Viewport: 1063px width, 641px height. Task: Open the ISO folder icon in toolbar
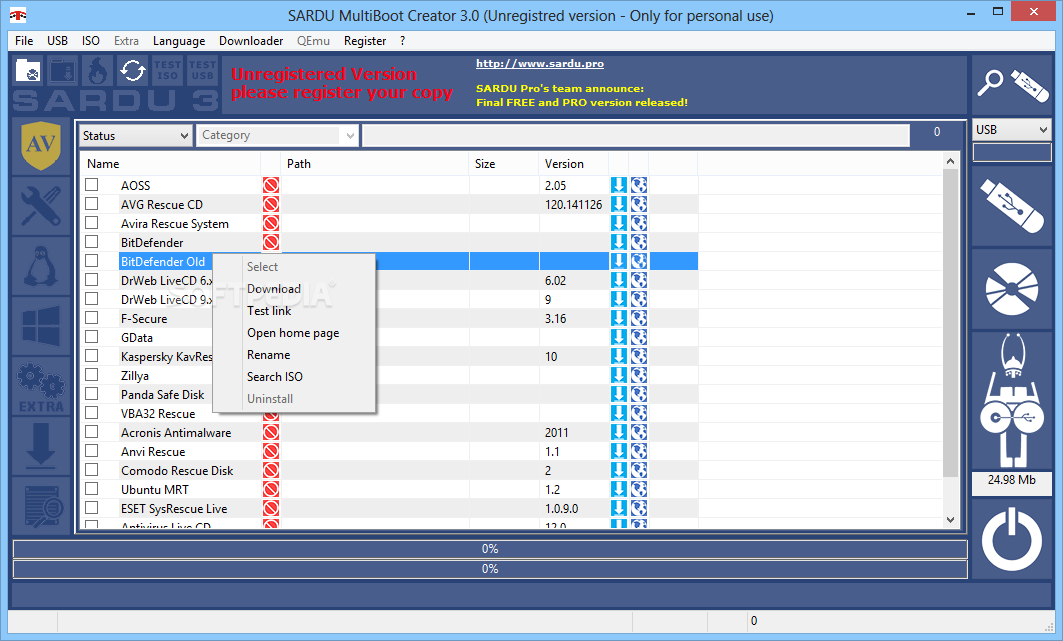pyautogui.click(x=28, y=70)
